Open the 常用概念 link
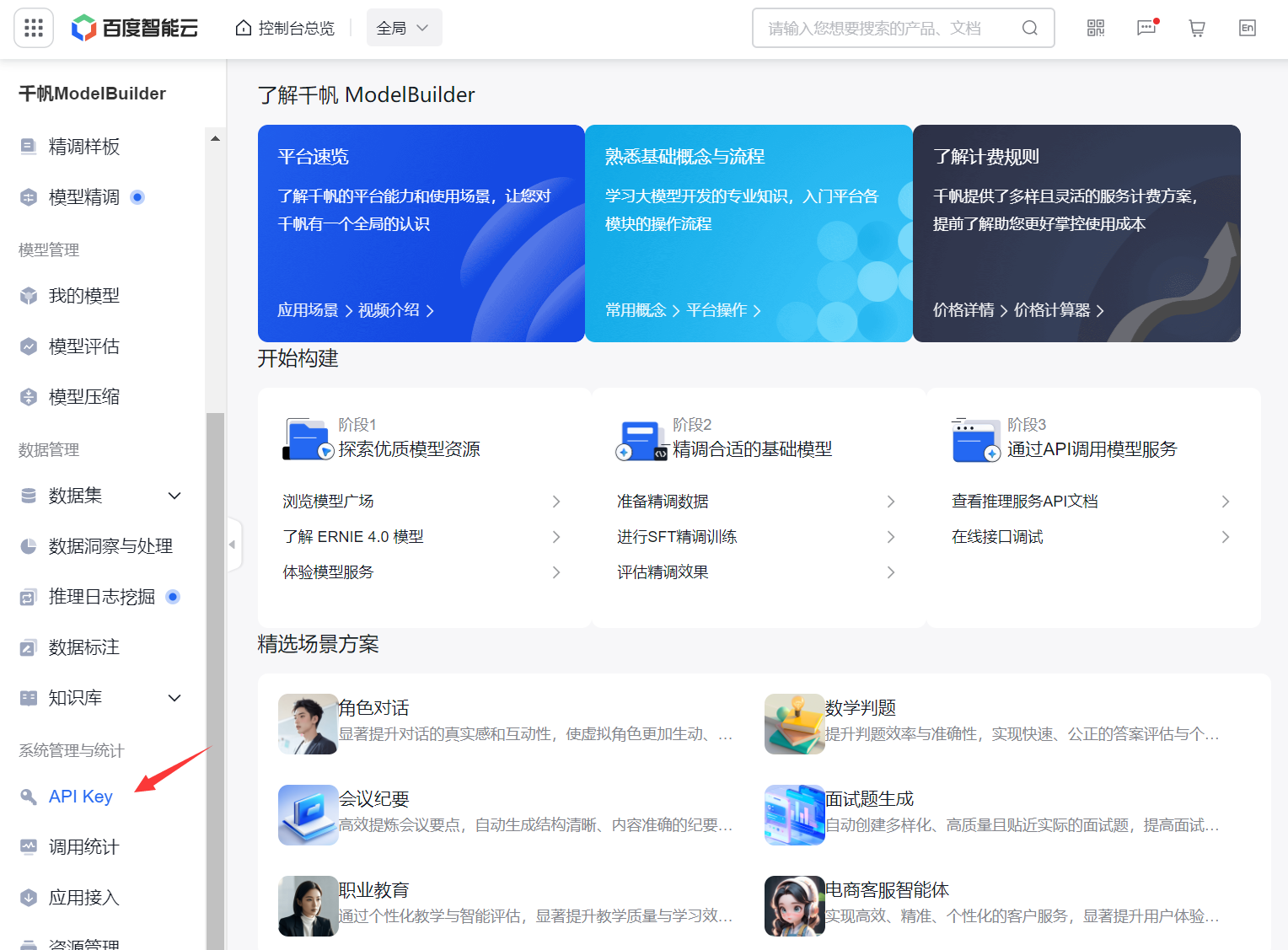The image size is (1288, 950). tap(636, 310)
